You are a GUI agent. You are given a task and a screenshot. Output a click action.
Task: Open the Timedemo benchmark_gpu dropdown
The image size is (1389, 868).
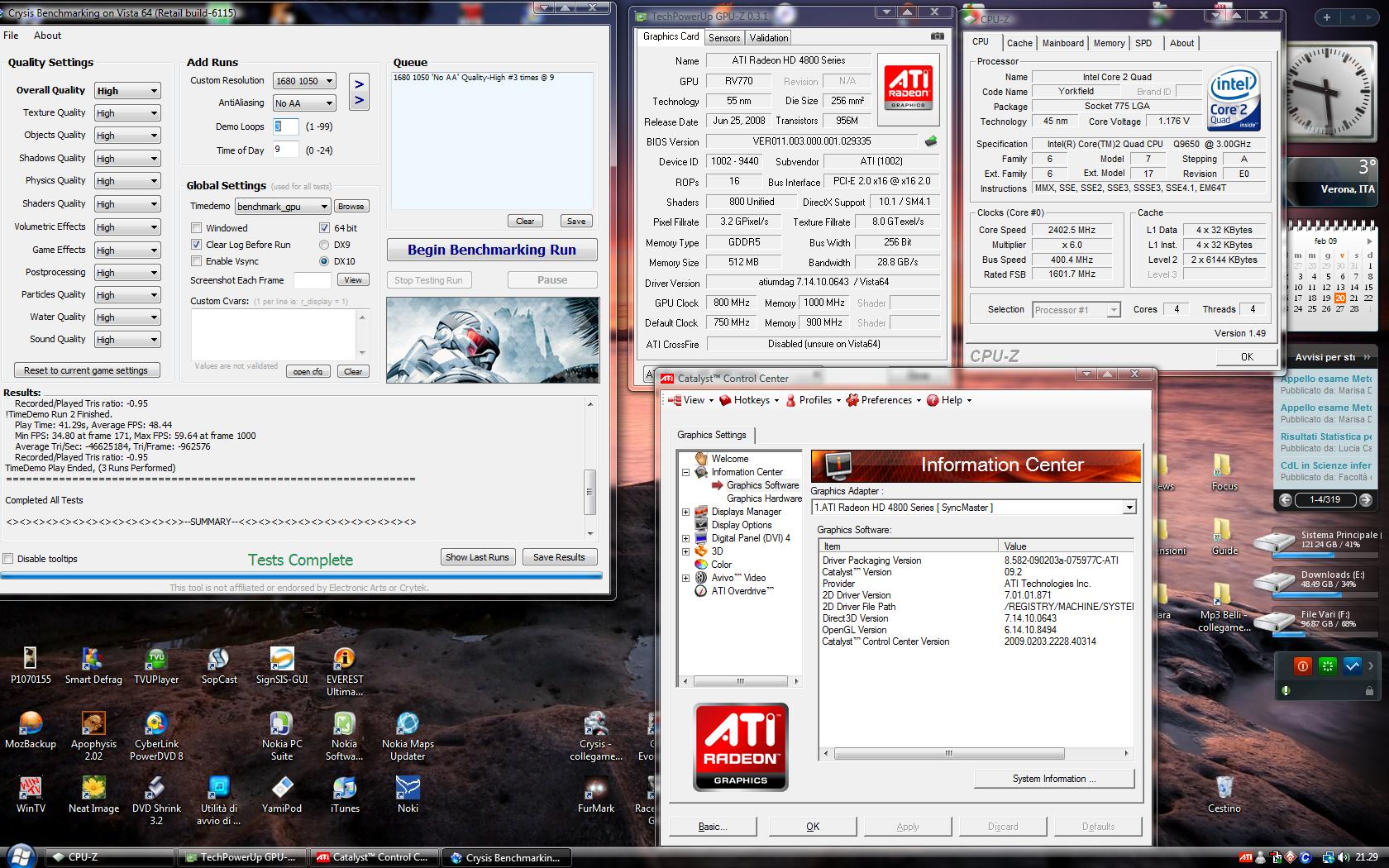click(x=283, y=207)
